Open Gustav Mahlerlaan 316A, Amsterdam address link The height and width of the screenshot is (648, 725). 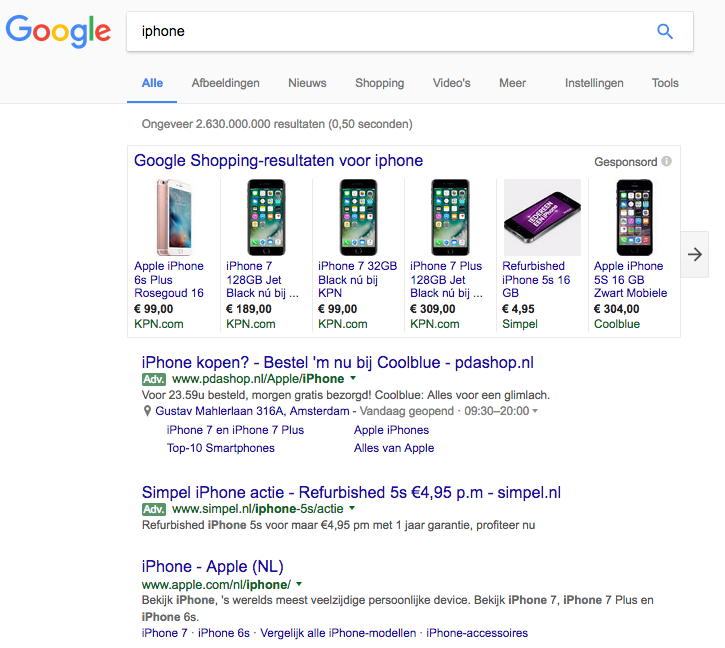click(252, 411)
